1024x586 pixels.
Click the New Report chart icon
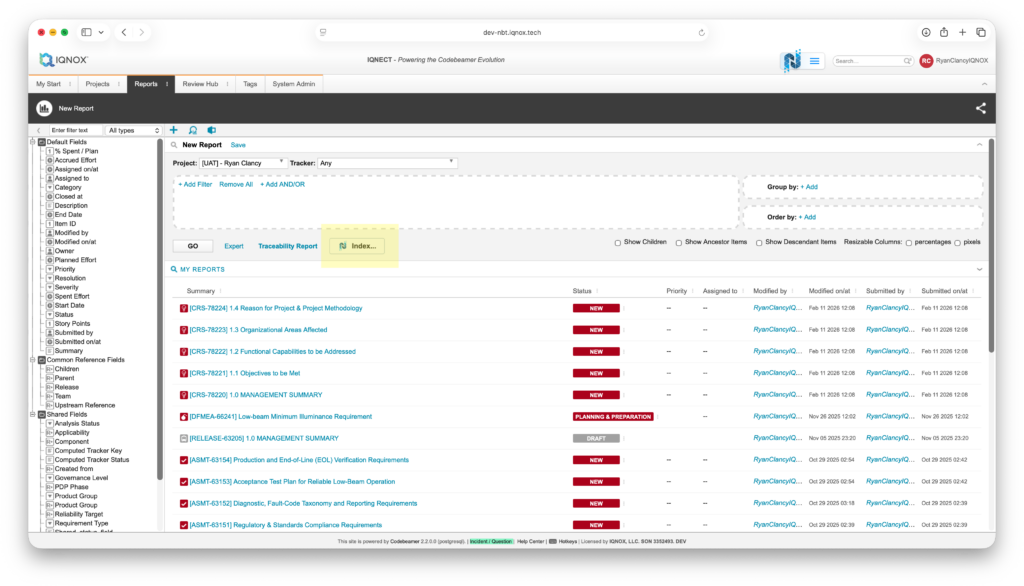[44, 108]
